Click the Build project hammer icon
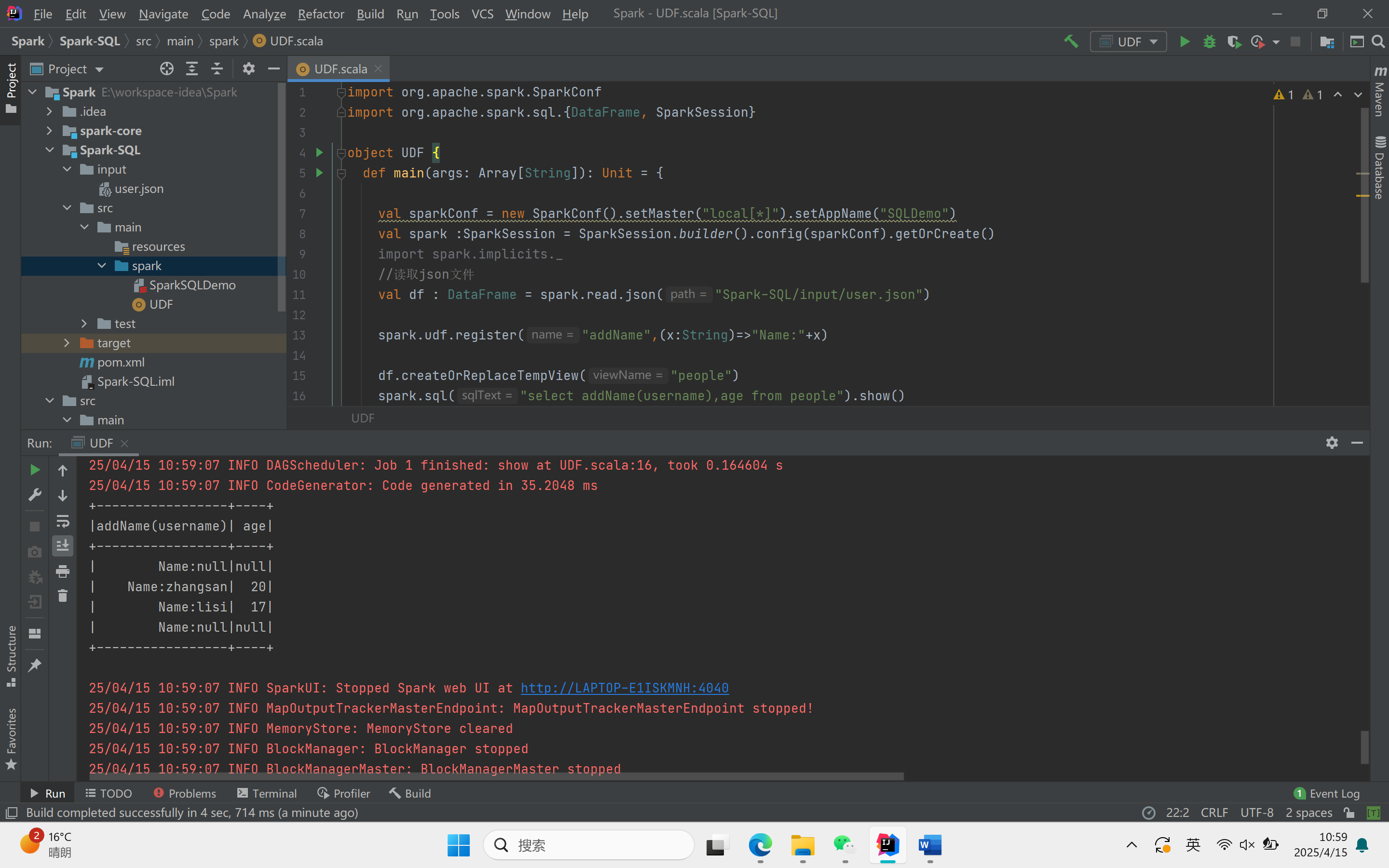 1071,41
